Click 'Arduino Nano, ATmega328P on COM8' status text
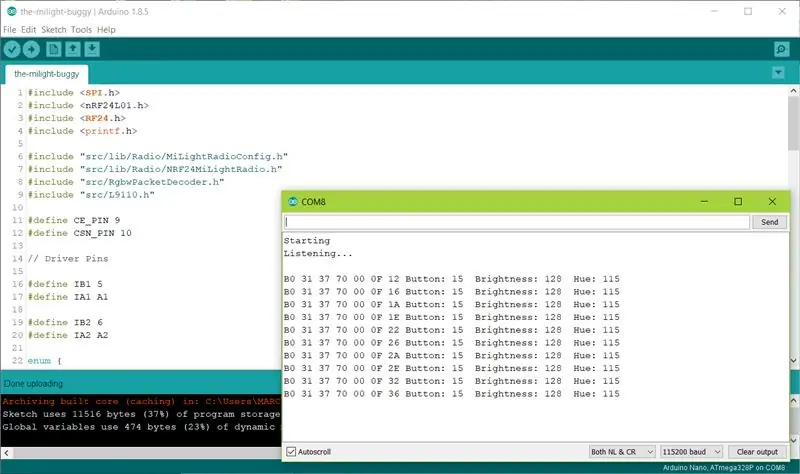This screenshot has height=474, width=800. (724, 467)
